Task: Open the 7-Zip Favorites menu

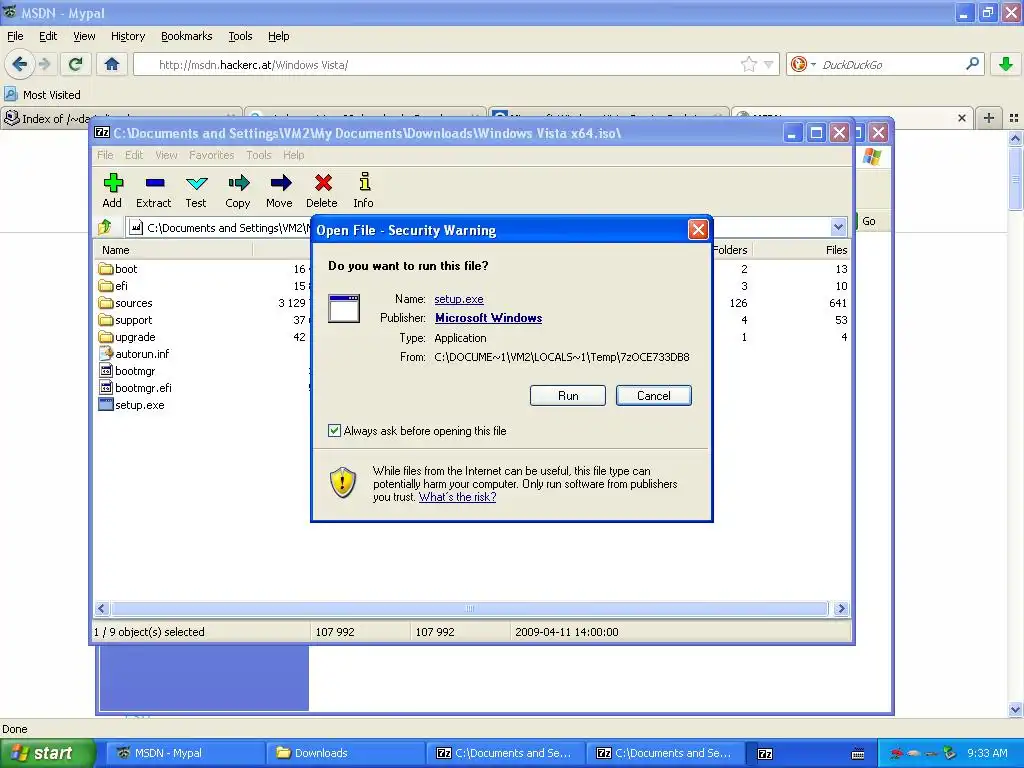Action: 212,155
